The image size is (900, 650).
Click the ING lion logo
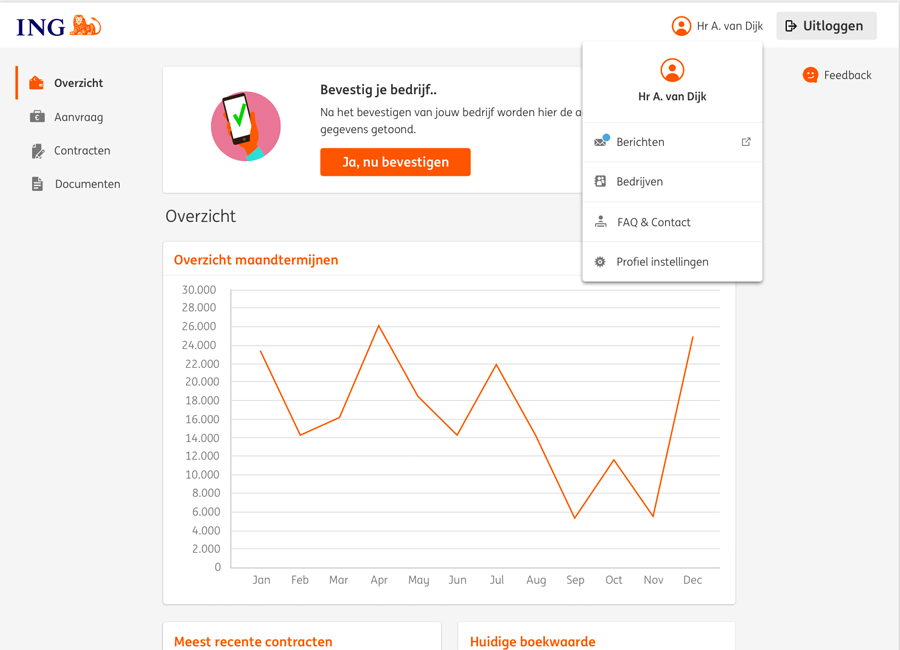[85, 26]
